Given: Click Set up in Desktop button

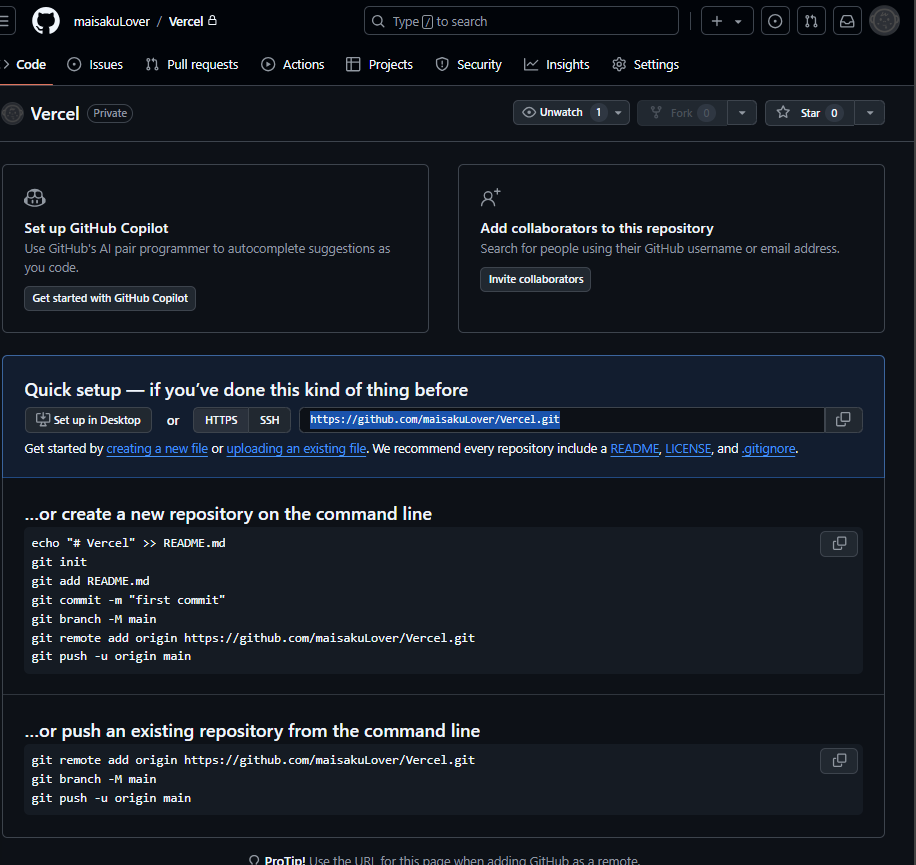Looking at the screenshot, I should click(x=88, y=420).
